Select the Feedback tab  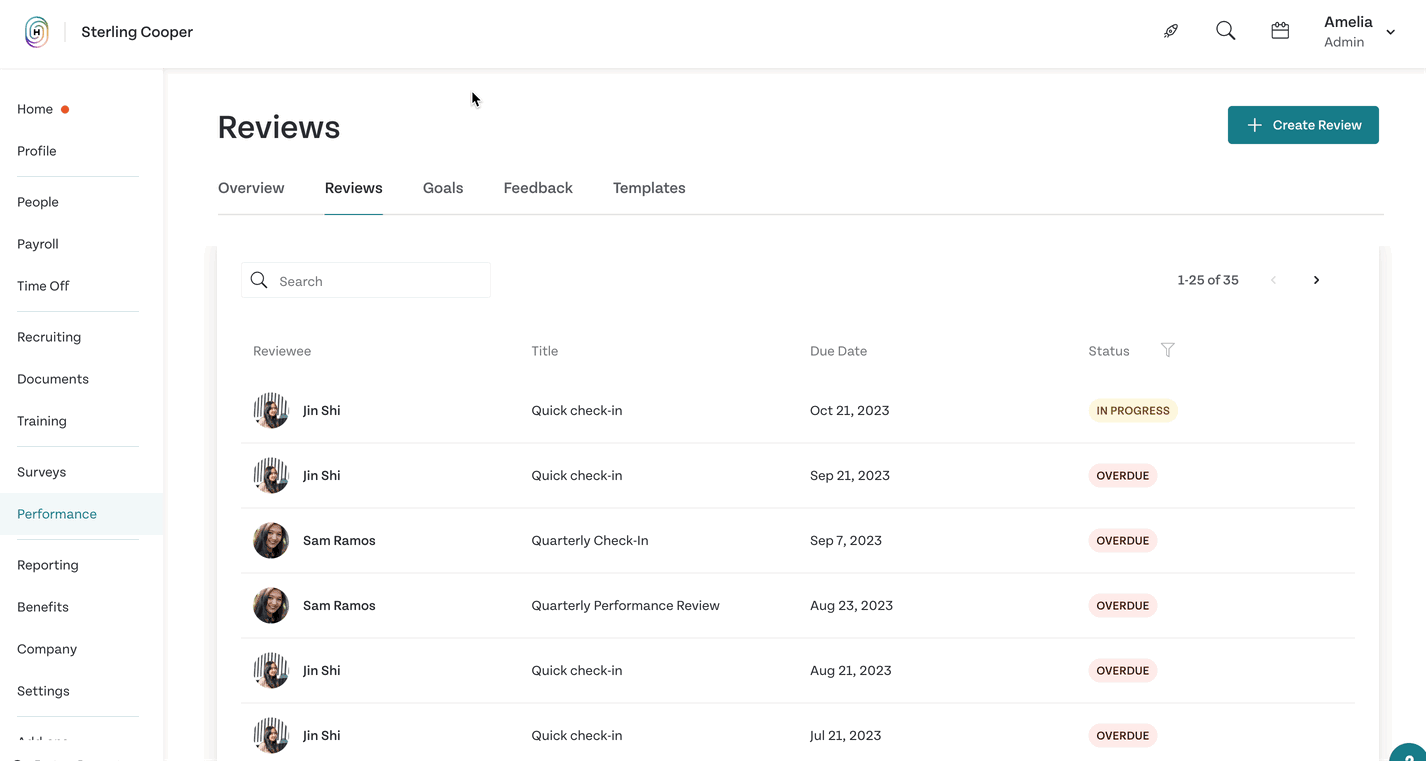538,188
